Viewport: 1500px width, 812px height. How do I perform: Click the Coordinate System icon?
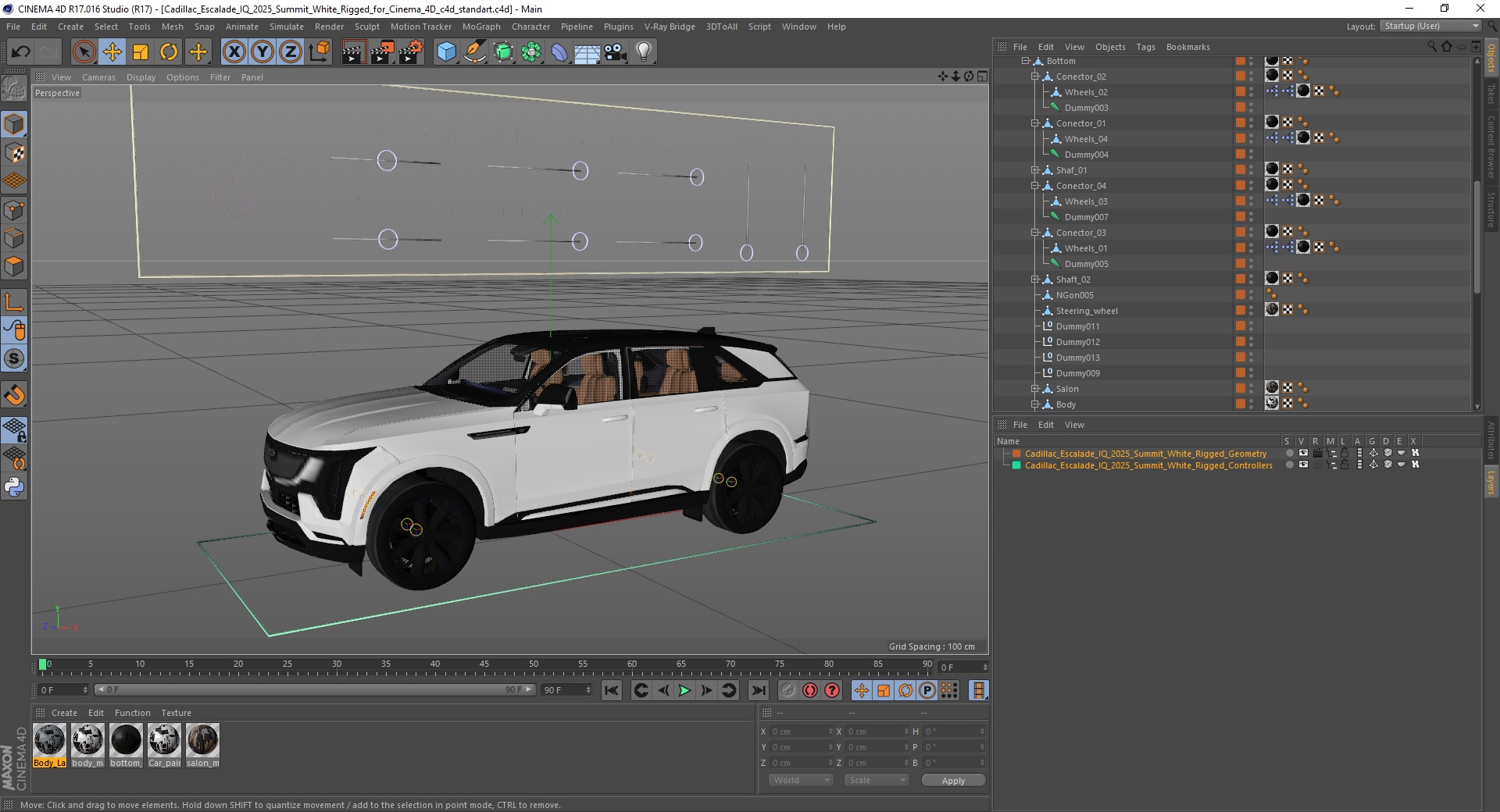tap(319, 52)
